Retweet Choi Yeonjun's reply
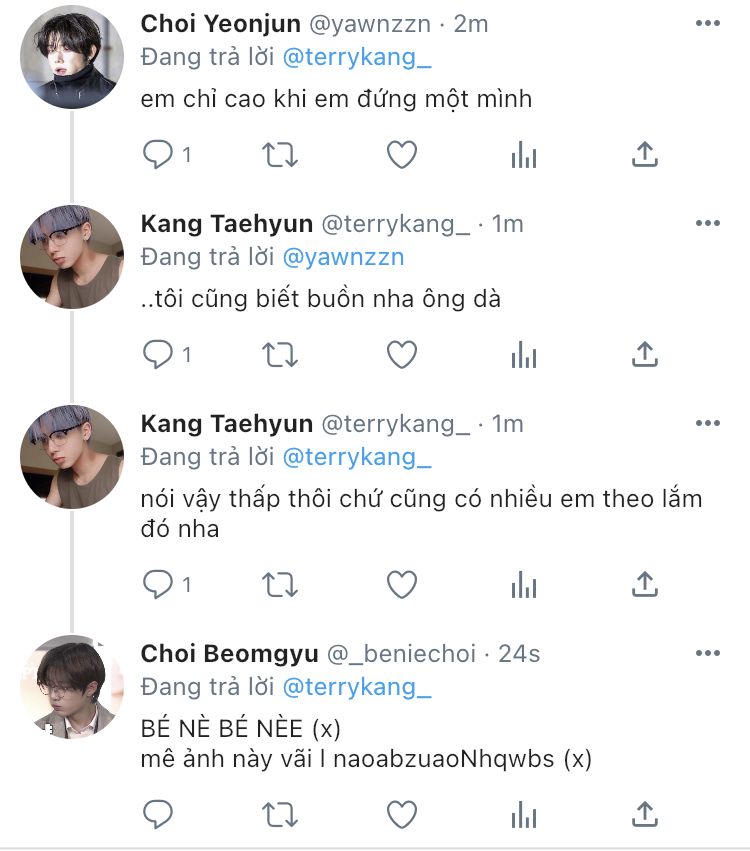This screenshot has height=851, width=750. [277, 155]
